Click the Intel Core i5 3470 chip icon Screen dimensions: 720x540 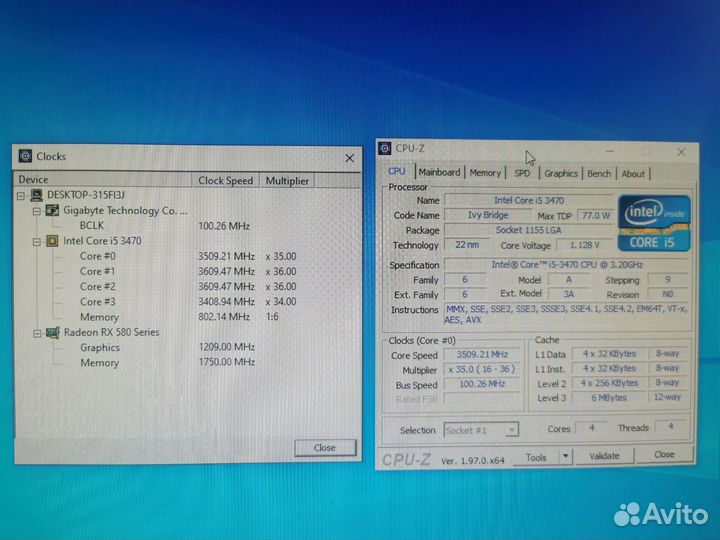52,241
